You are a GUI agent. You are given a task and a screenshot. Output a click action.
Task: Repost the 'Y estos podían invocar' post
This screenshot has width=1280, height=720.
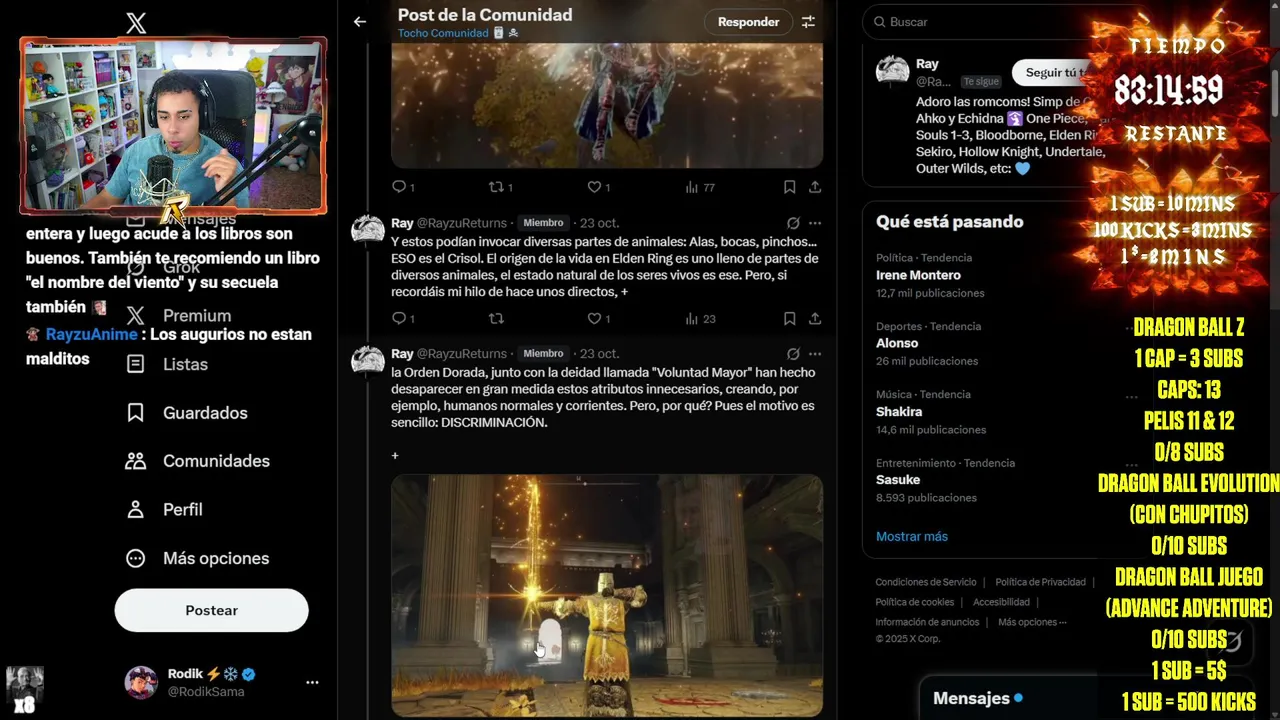click(496, 319)
